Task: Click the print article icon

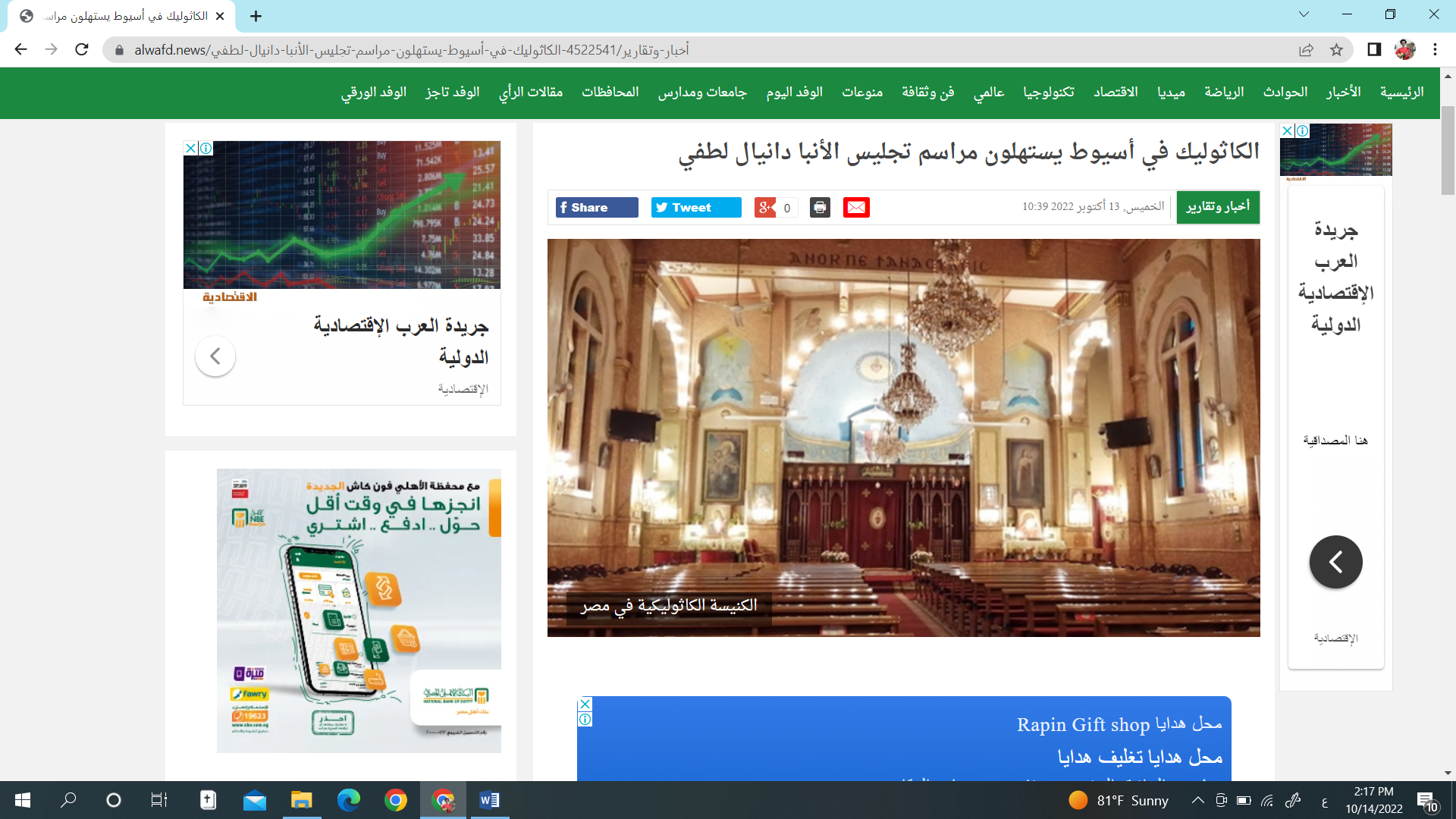Action: point(820,208)
